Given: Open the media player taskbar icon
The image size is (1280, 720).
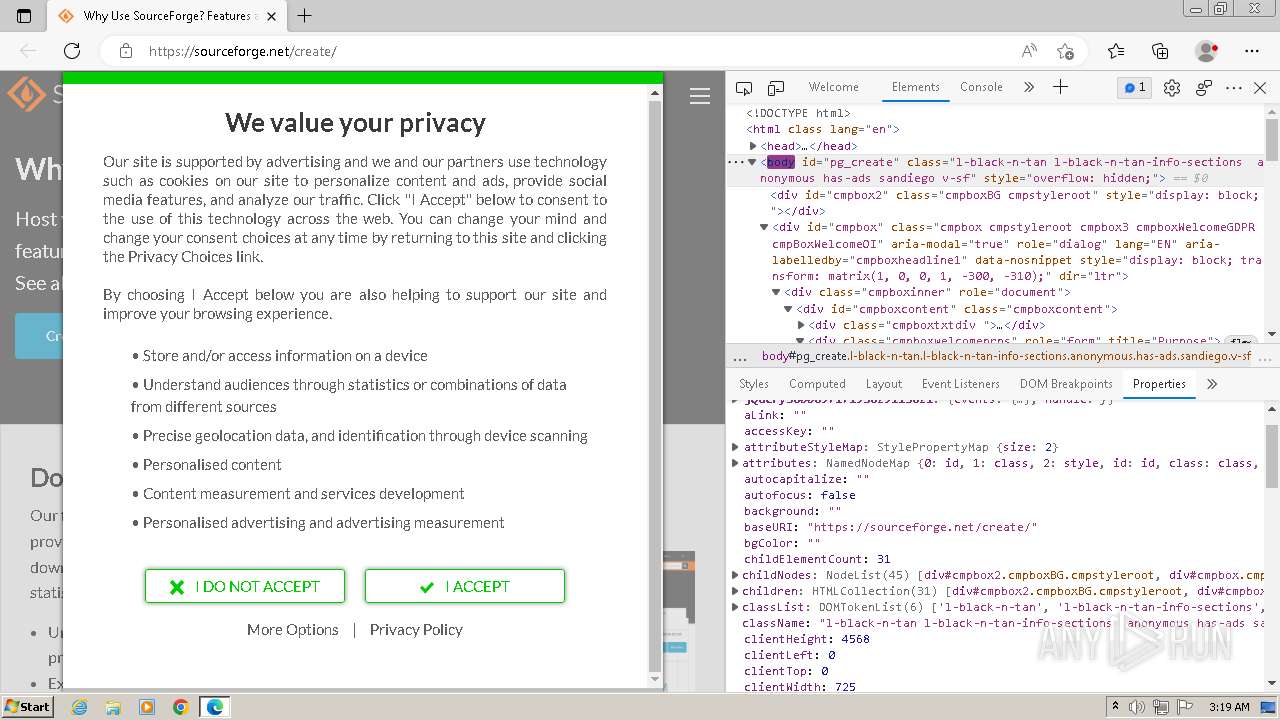Looking at the screenshot, I should 147,707.
